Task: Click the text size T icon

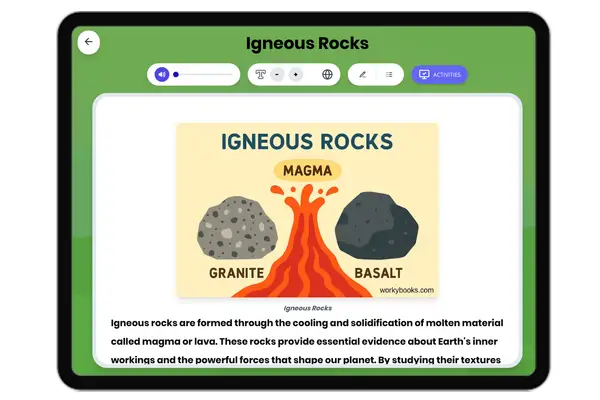Action: coord(261,74)
